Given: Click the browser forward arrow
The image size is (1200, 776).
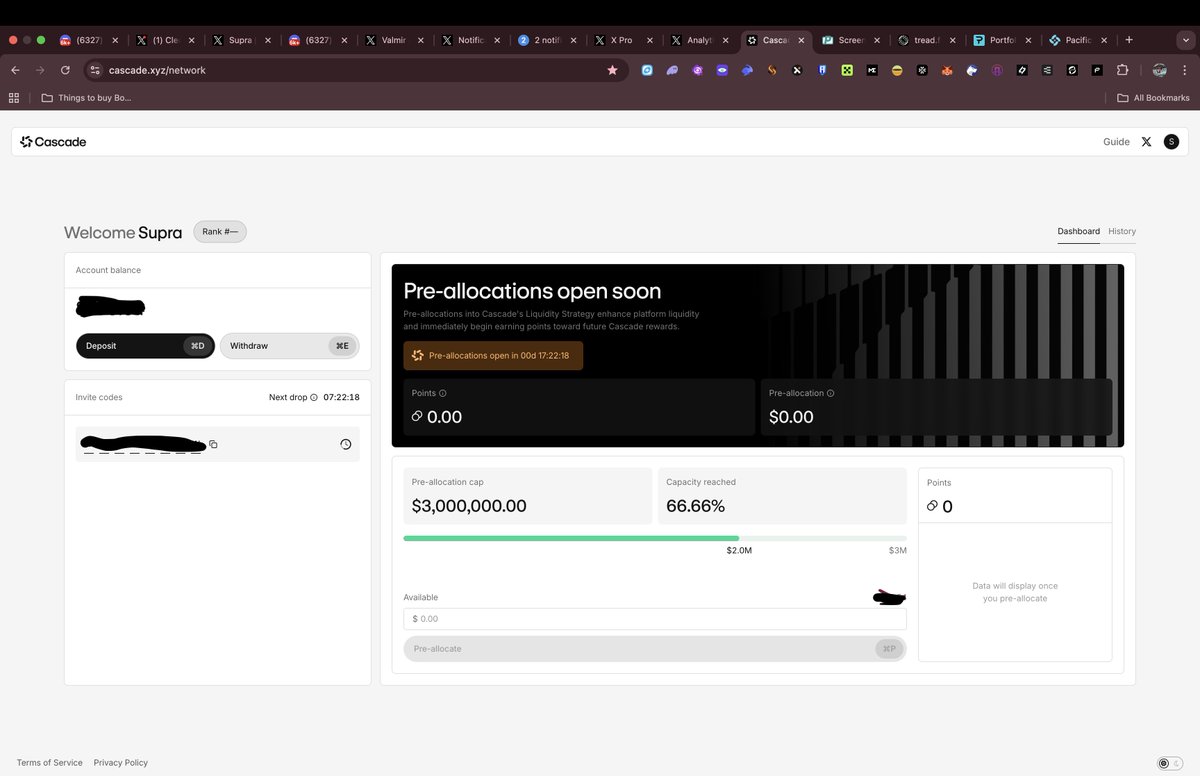Looking at the screenshot, I should pos(40,70).
